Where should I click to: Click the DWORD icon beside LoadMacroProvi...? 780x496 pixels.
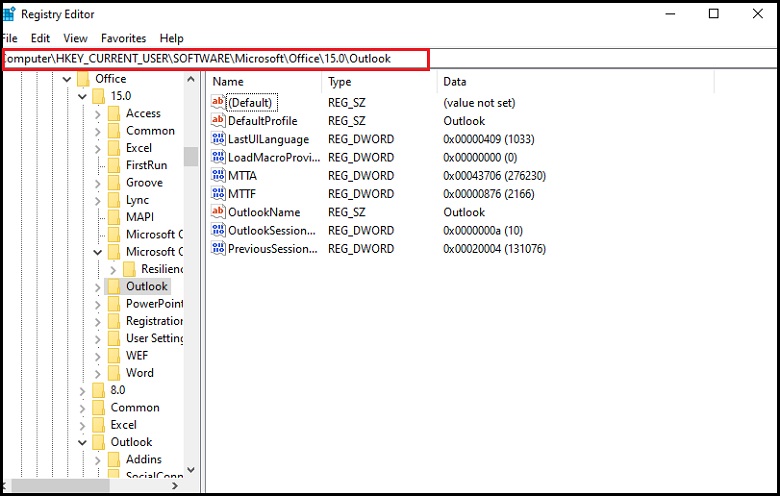click(218, 157)
